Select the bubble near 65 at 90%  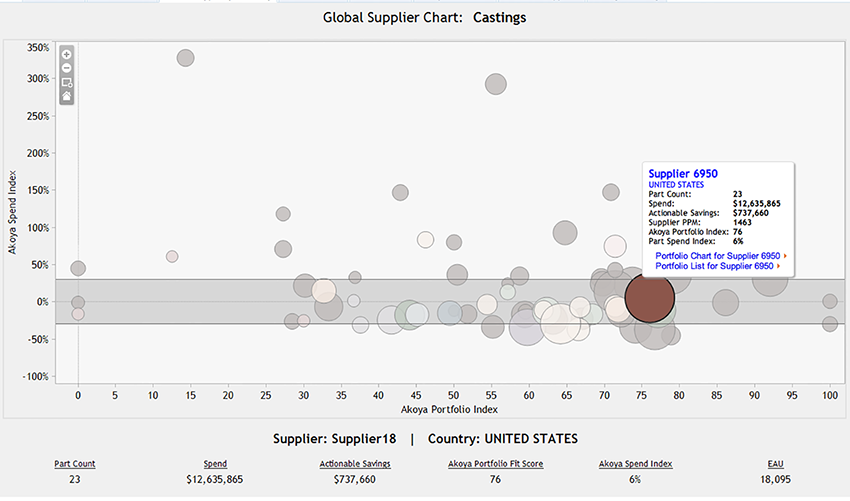click(565, 233)
